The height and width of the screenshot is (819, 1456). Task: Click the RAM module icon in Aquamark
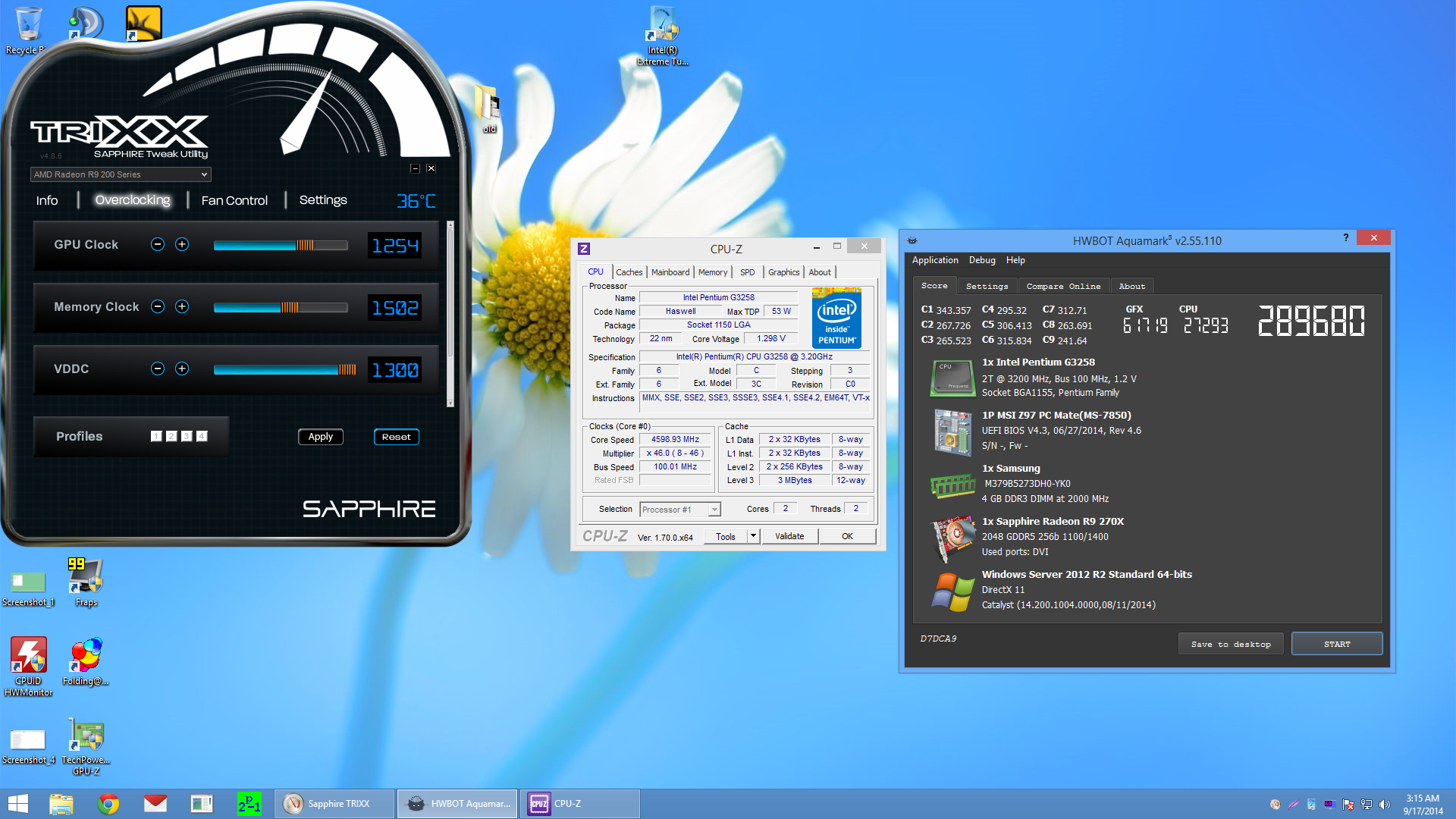(x=952, y=485)
